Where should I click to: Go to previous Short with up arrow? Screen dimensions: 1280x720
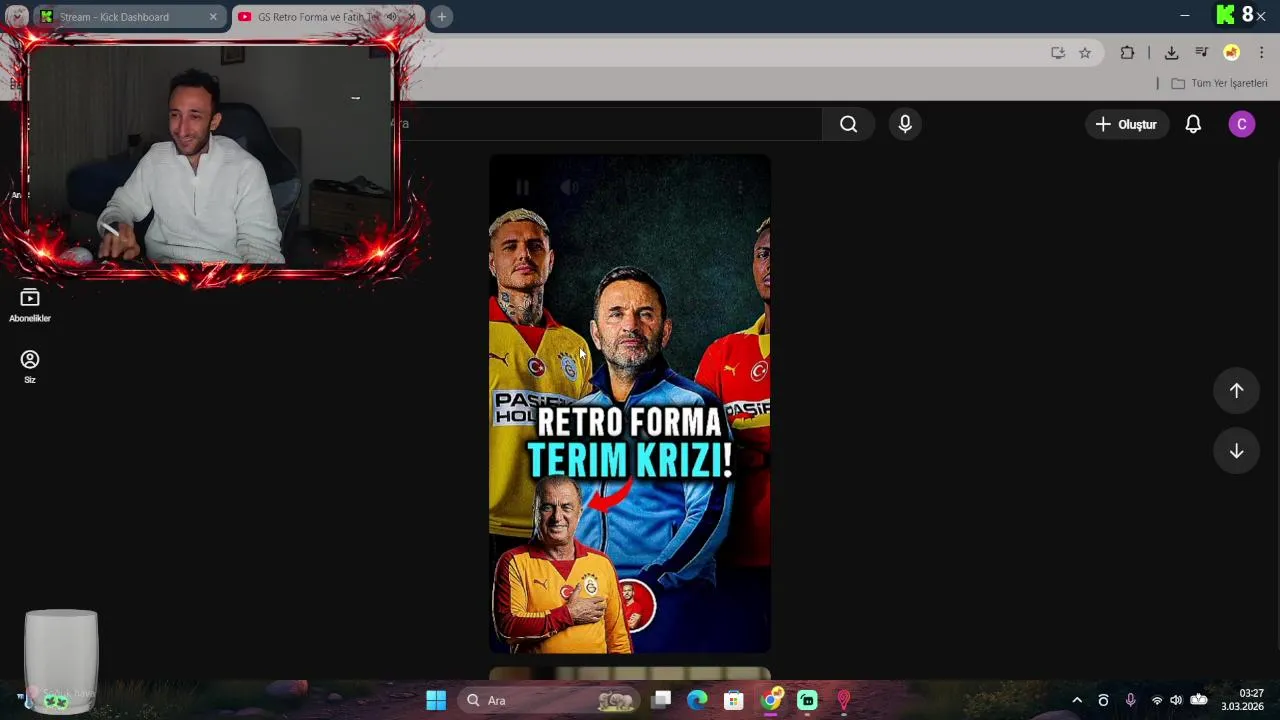(x=1236, y=391)
